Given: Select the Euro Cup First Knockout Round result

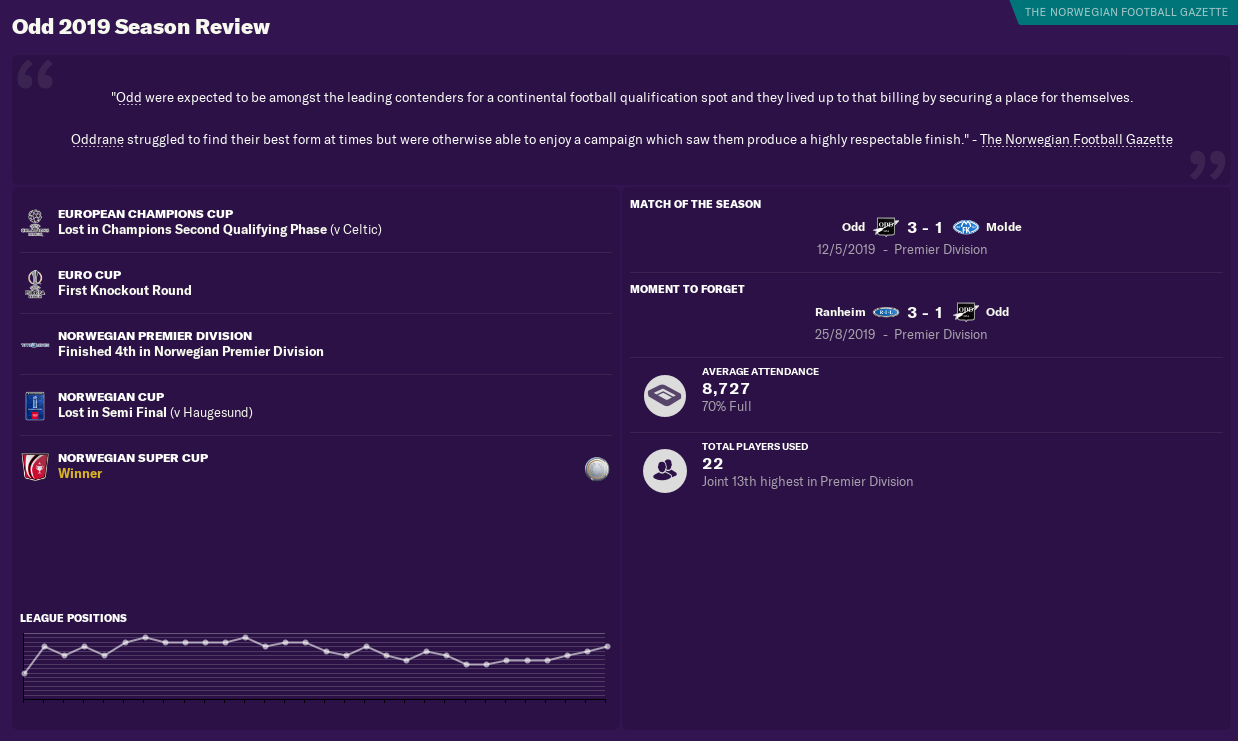Looking at the screenshot, I should tap(125, 290).
